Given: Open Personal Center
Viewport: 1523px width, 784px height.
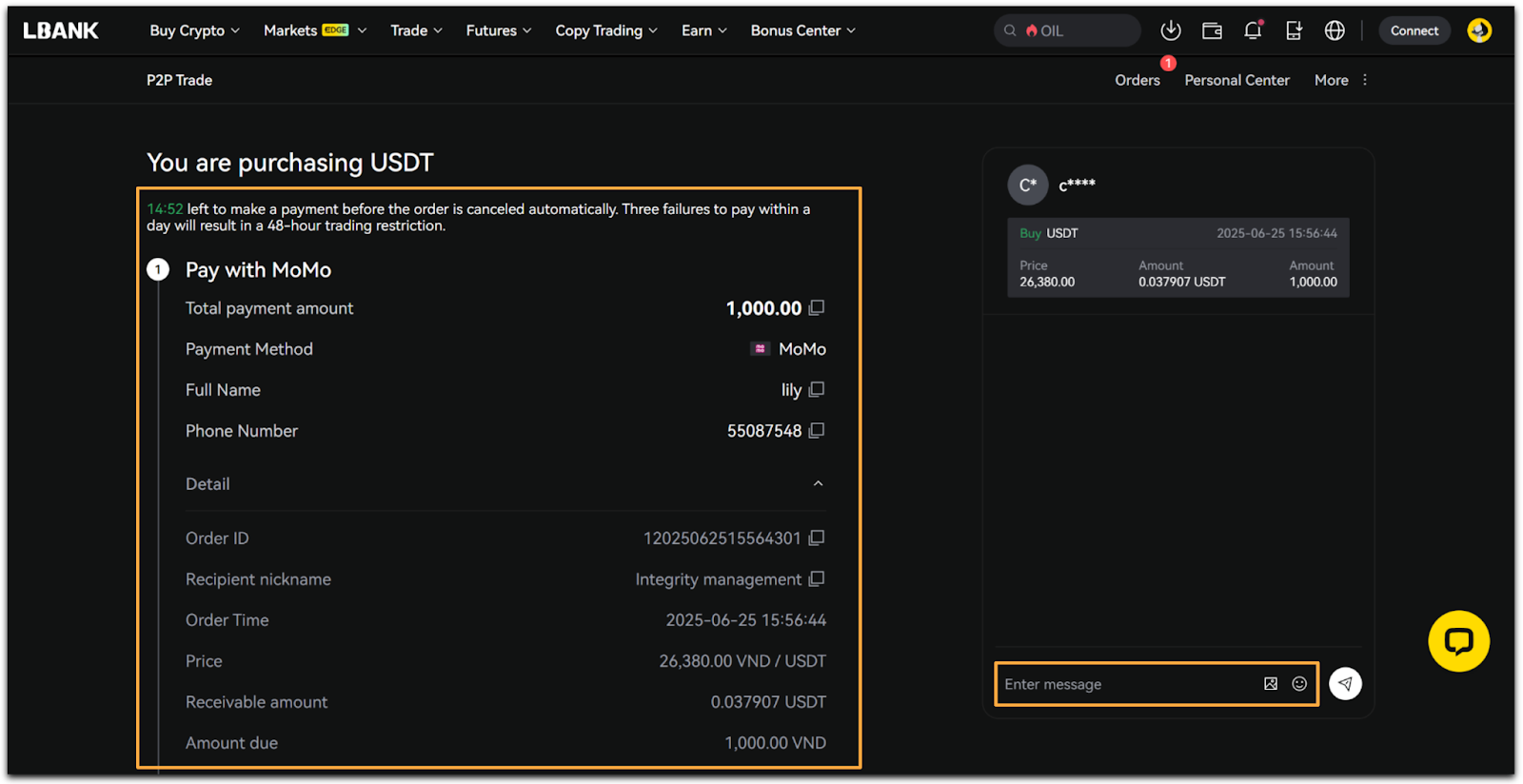Looking at the screenshot, I should pyautogui.click(x=1236, y=81).
